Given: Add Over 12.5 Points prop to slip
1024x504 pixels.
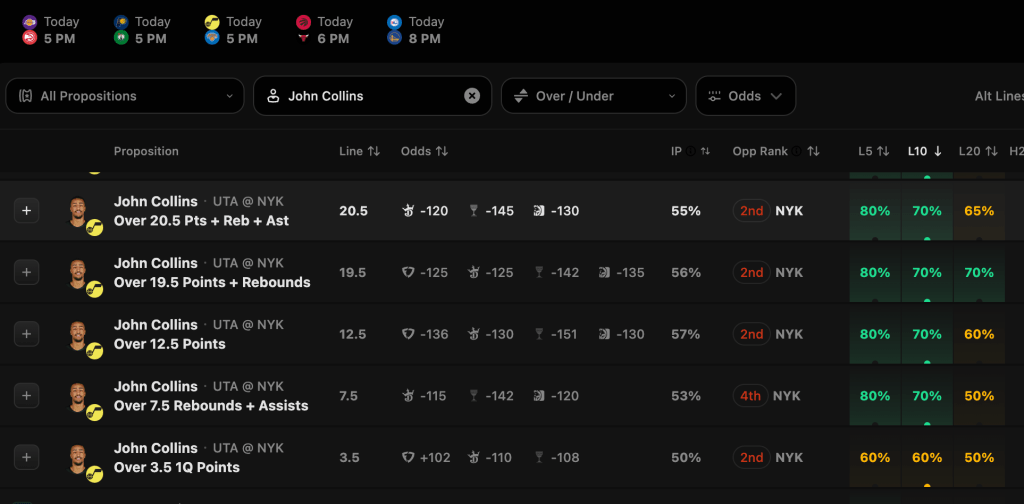Looking at the screenshot, I should pyautogui.click(x=27, y=334).
